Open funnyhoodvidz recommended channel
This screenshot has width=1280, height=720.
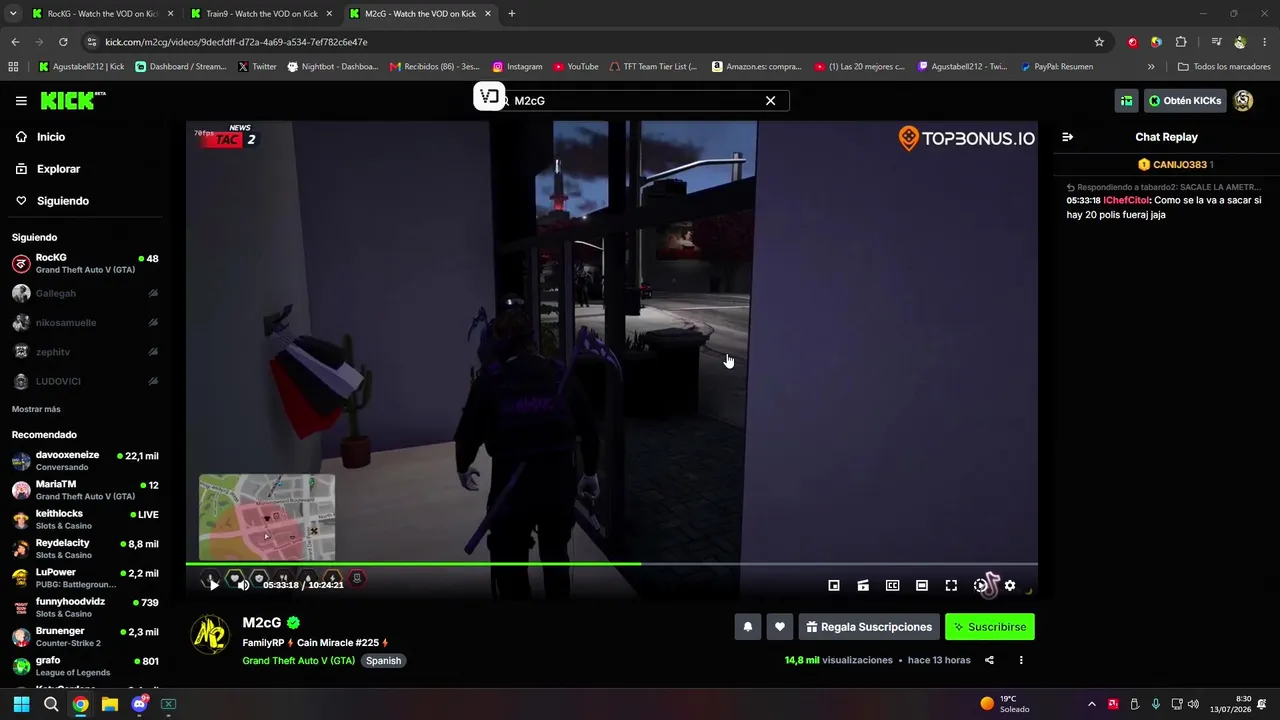click(x=85, y=607)
